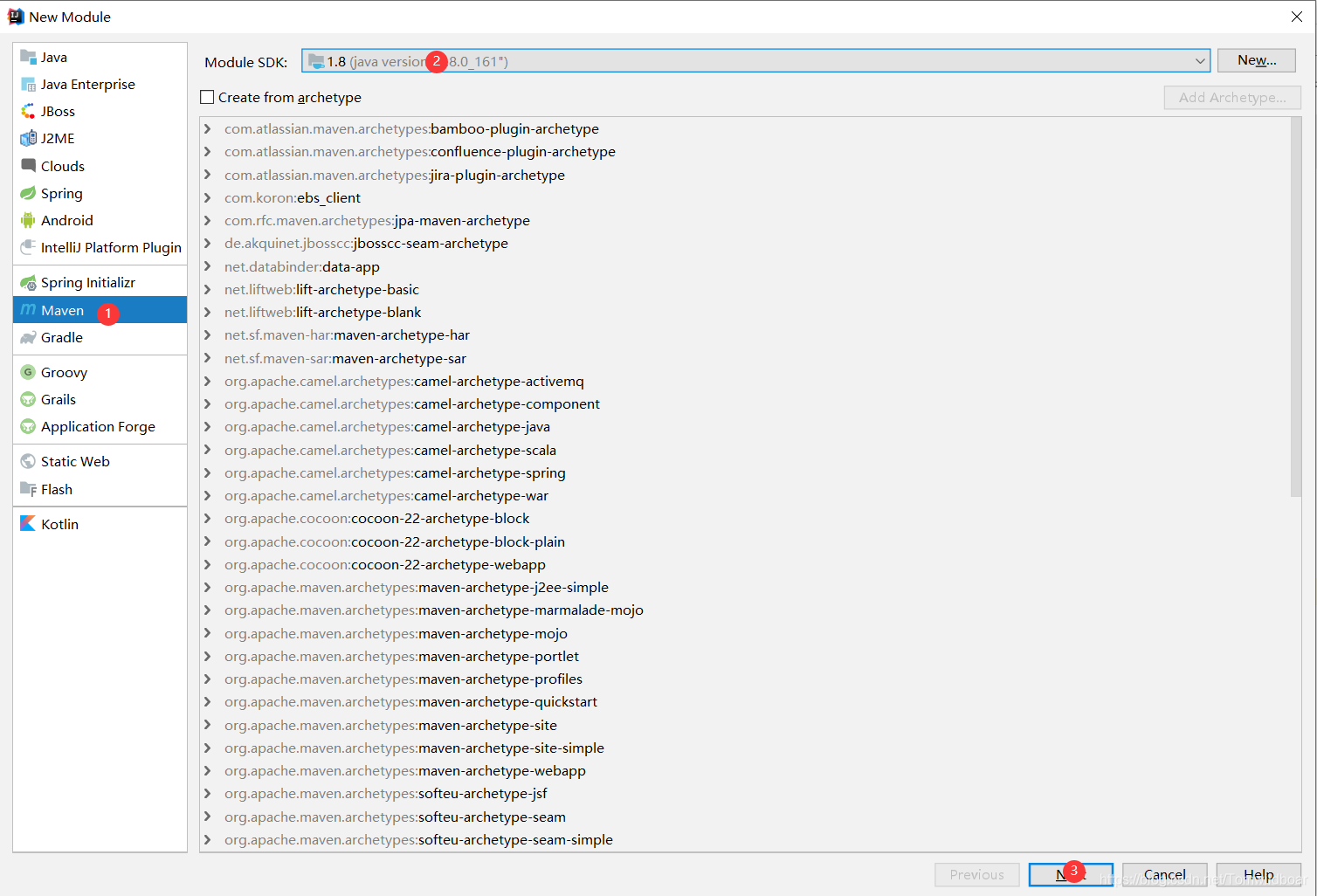Expand maven-archetype-webapp node
This screenshot has width=1317, height=896.
point(208,770)
